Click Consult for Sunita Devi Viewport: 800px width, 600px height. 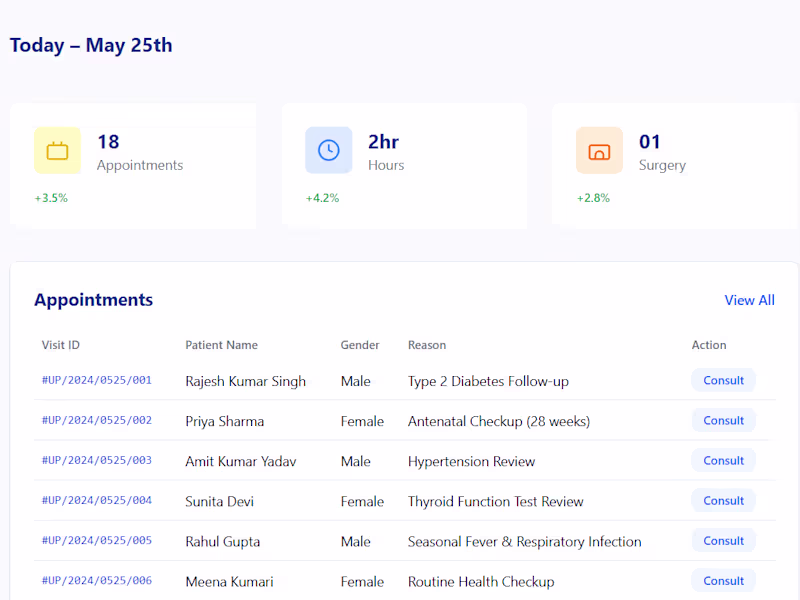pos(723,500)
